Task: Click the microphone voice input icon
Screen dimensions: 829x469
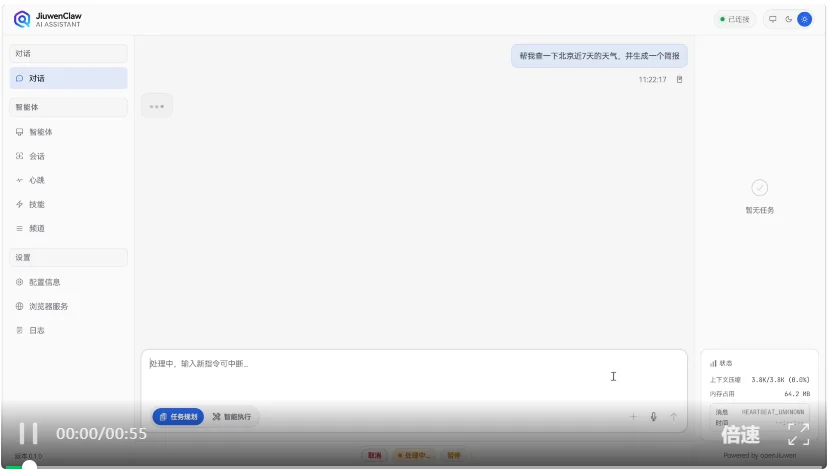Action: 653,417
